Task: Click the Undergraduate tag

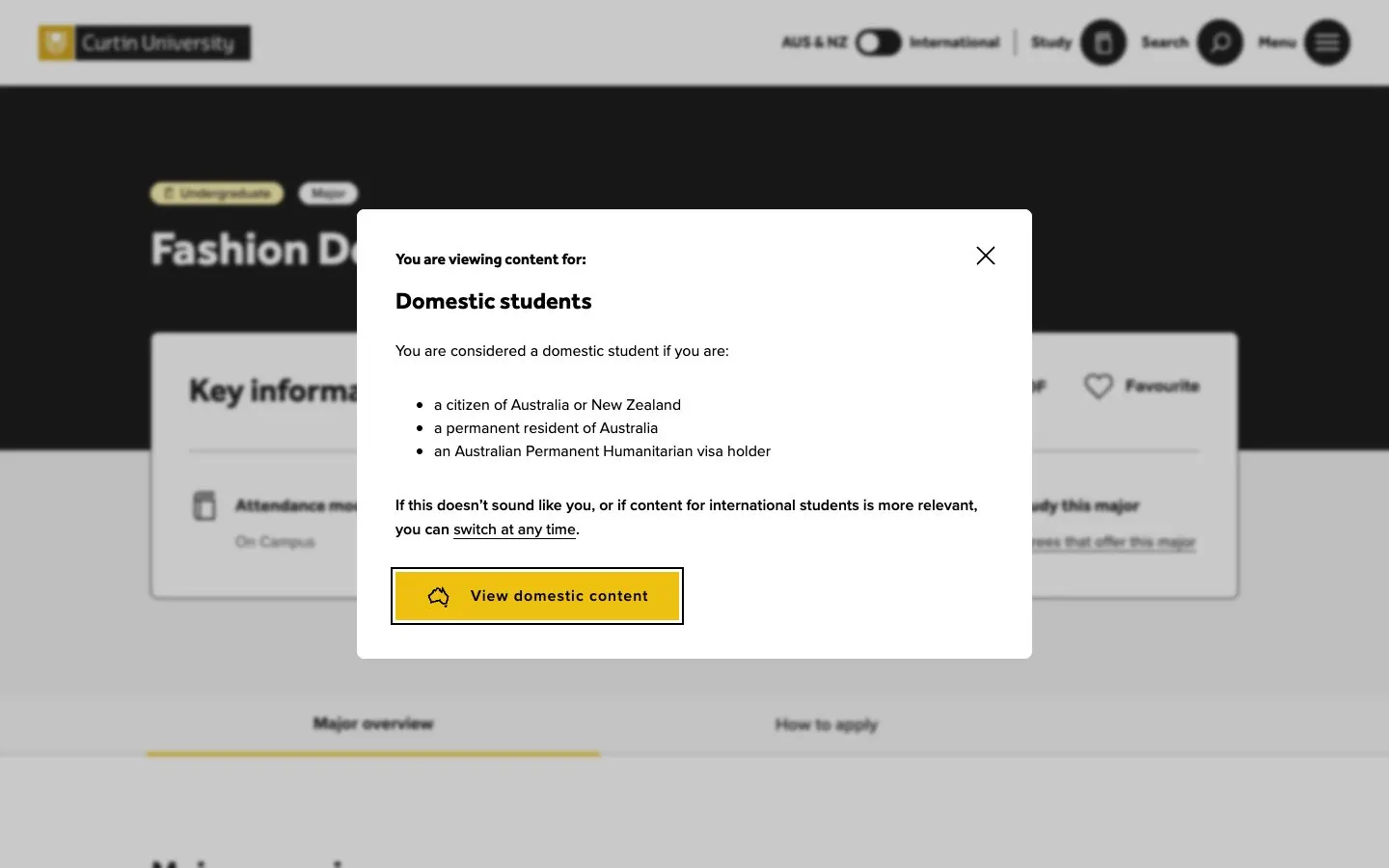Action: tap(217, 194)
